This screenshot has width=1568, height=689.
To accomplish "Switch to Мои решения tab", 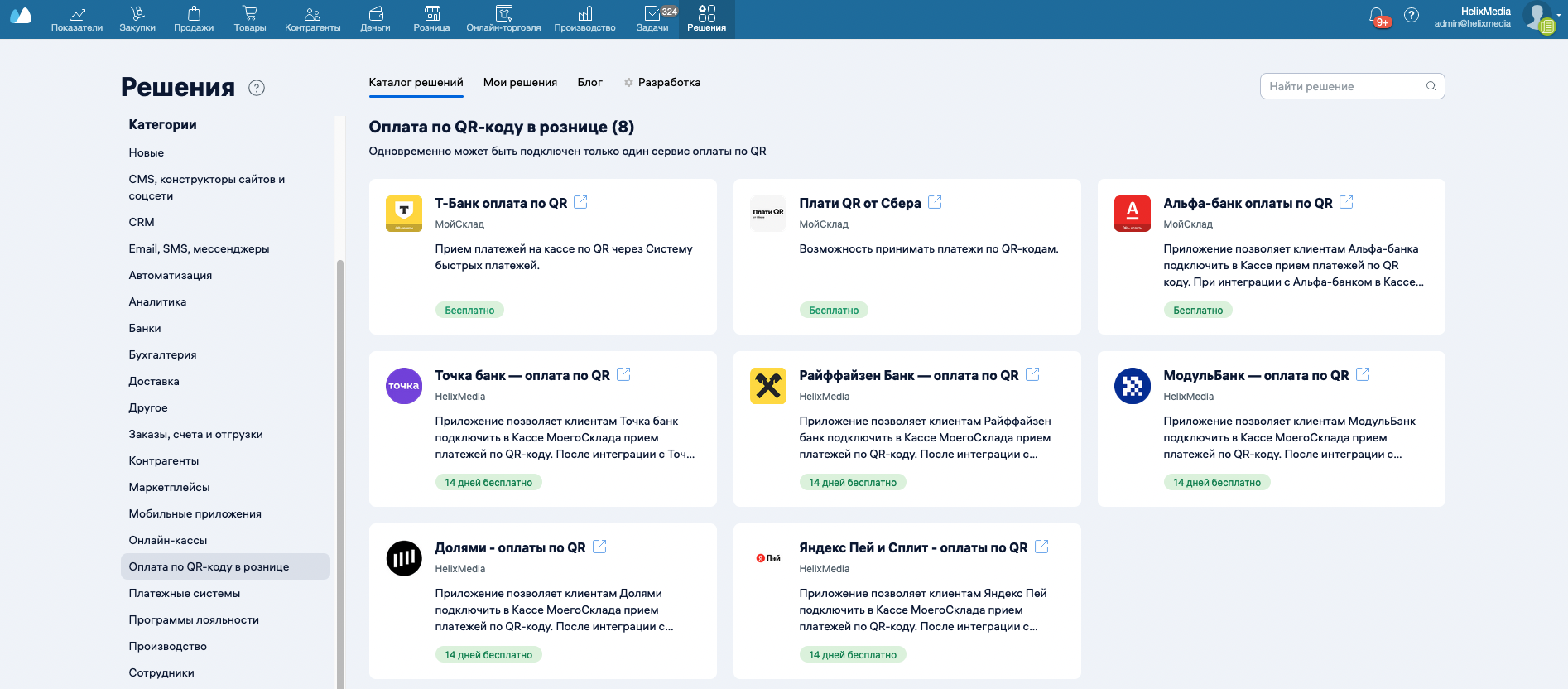I will (x=520, y=83).
